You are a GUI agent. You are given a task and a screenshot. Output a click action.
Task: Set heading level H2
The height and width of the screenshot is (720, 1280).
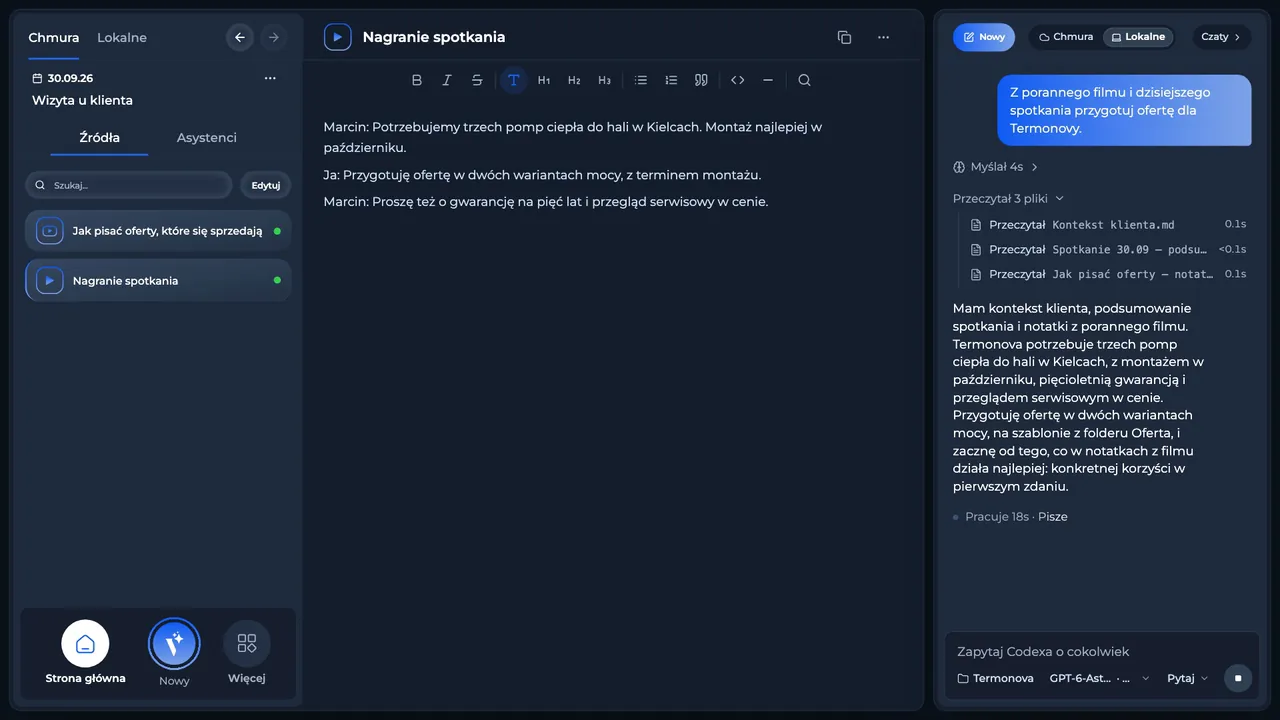(574, 80)
